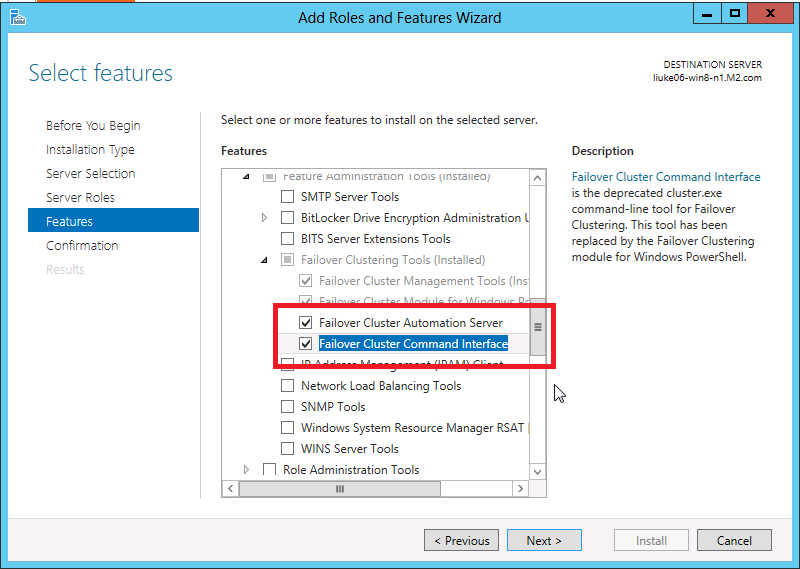Check Network Load Balancing Tools
The width and height of the screenshot is (800, 569).
(x=288, y=386)
